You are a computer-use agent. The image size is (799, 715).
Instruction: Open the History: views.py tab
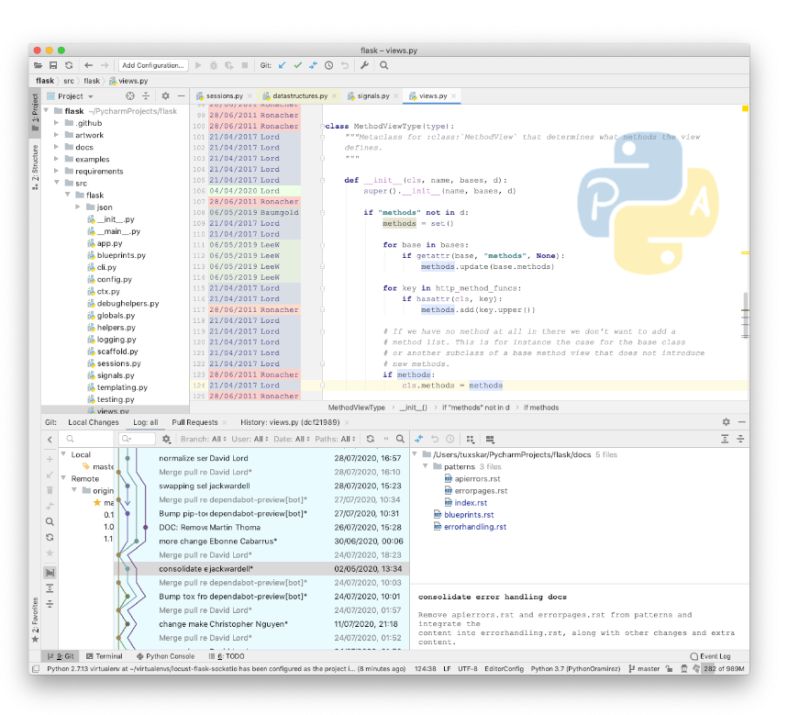click(x=289, y=422)
